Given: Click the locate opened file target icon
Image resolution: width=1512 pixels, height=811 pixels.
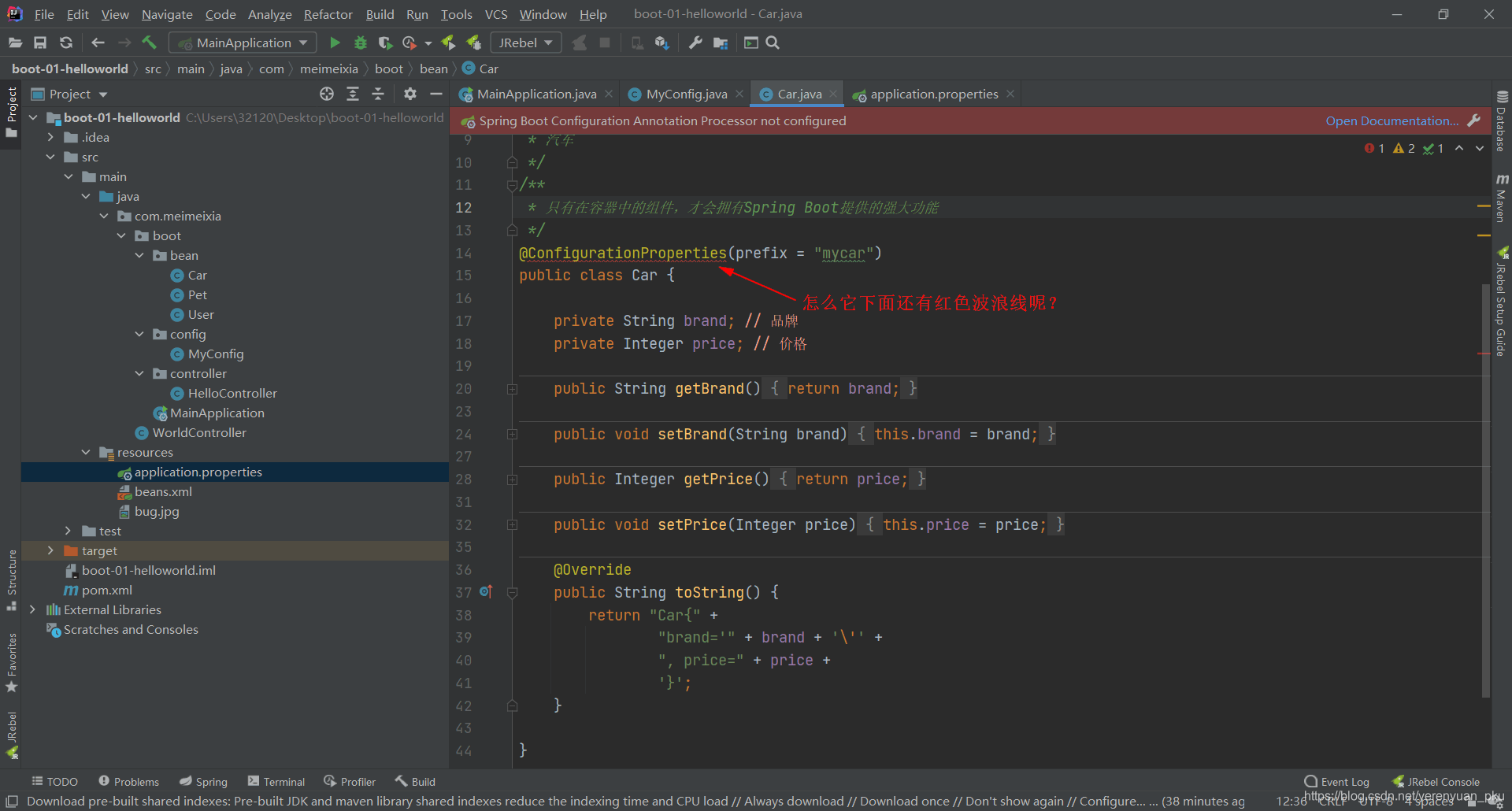Looking at the screenshot, I should tap(327, 94).
